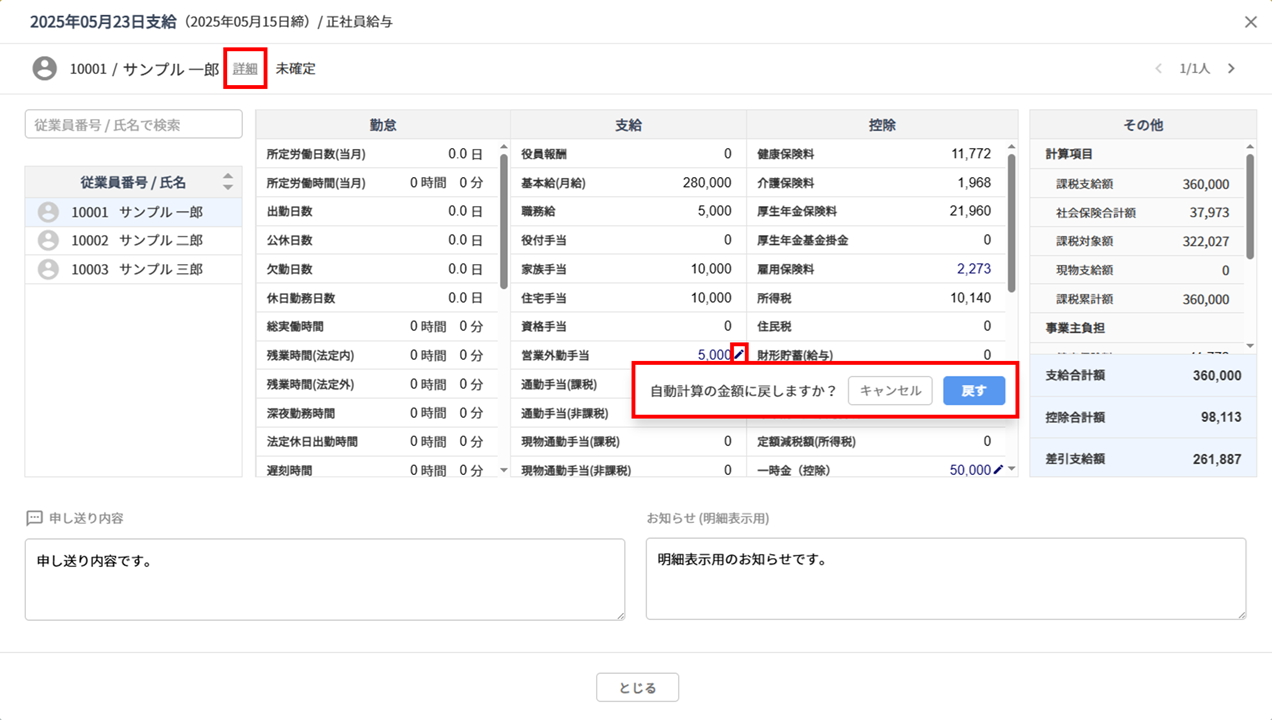Click the その他 panel scrollbar
The height and width of the screenshot is (720, 1272).
(1250, 208)
